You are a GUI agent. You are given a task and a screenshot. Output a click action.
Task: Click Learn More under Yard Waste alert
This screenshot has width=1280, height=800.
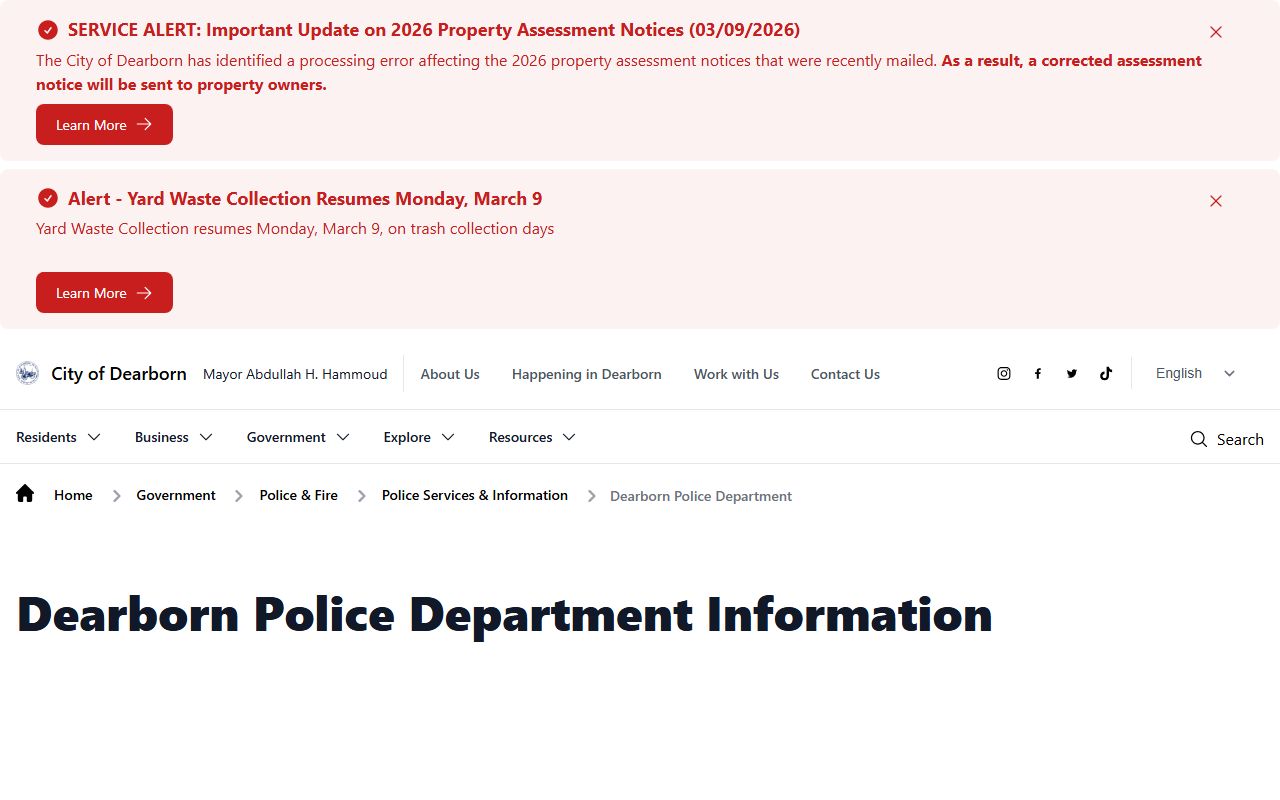point(104,293)
